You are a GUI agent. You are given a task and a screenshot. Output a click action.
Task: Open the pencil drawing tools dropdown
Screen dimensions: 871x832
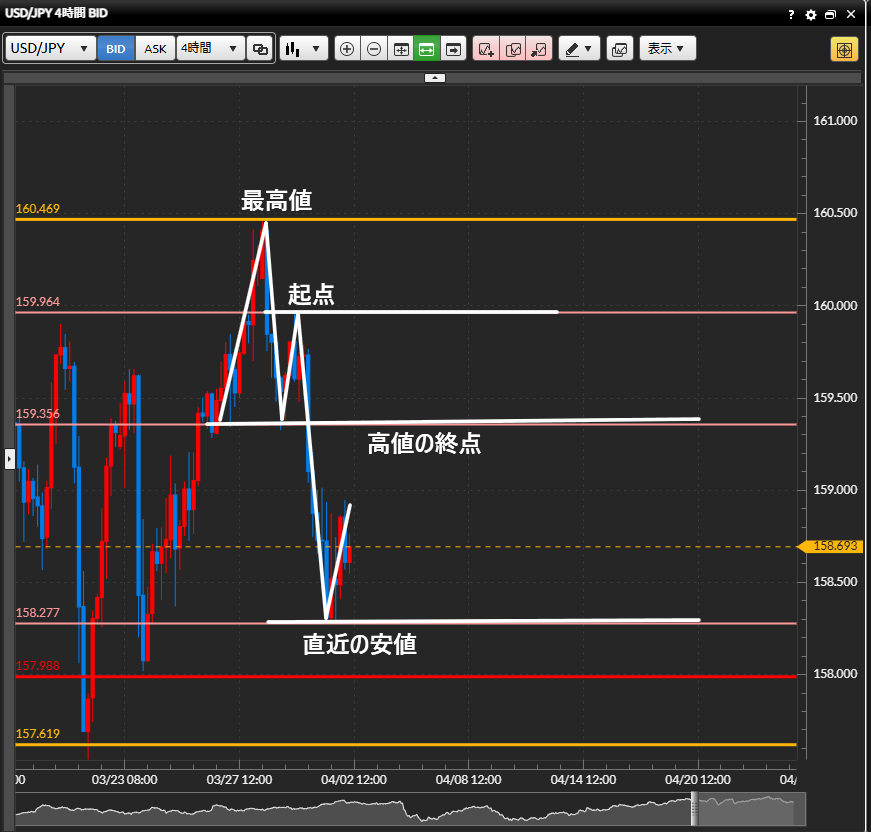579,49
